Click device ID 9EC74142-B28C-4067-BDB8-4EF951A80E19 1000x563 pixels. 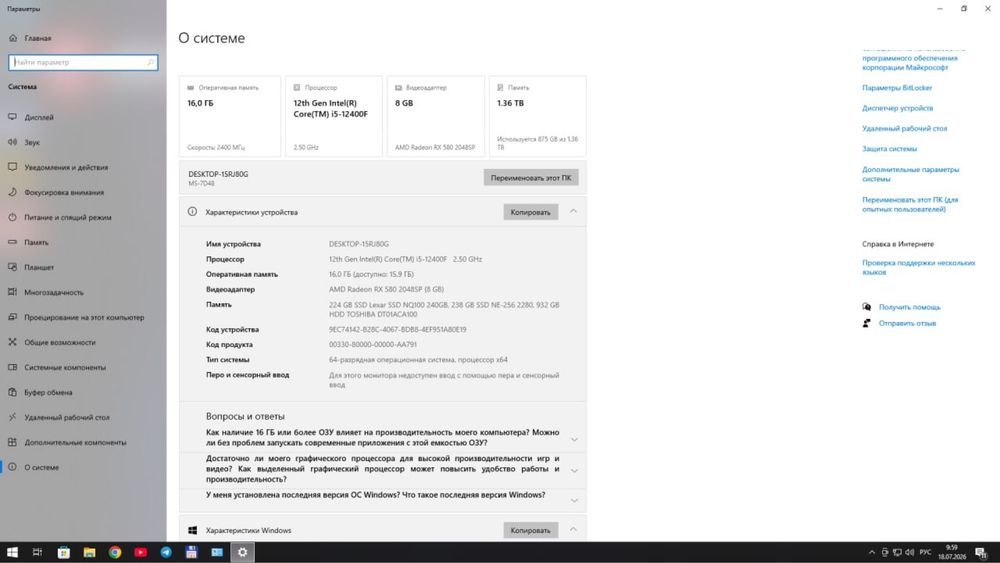(x=397, y=330)
